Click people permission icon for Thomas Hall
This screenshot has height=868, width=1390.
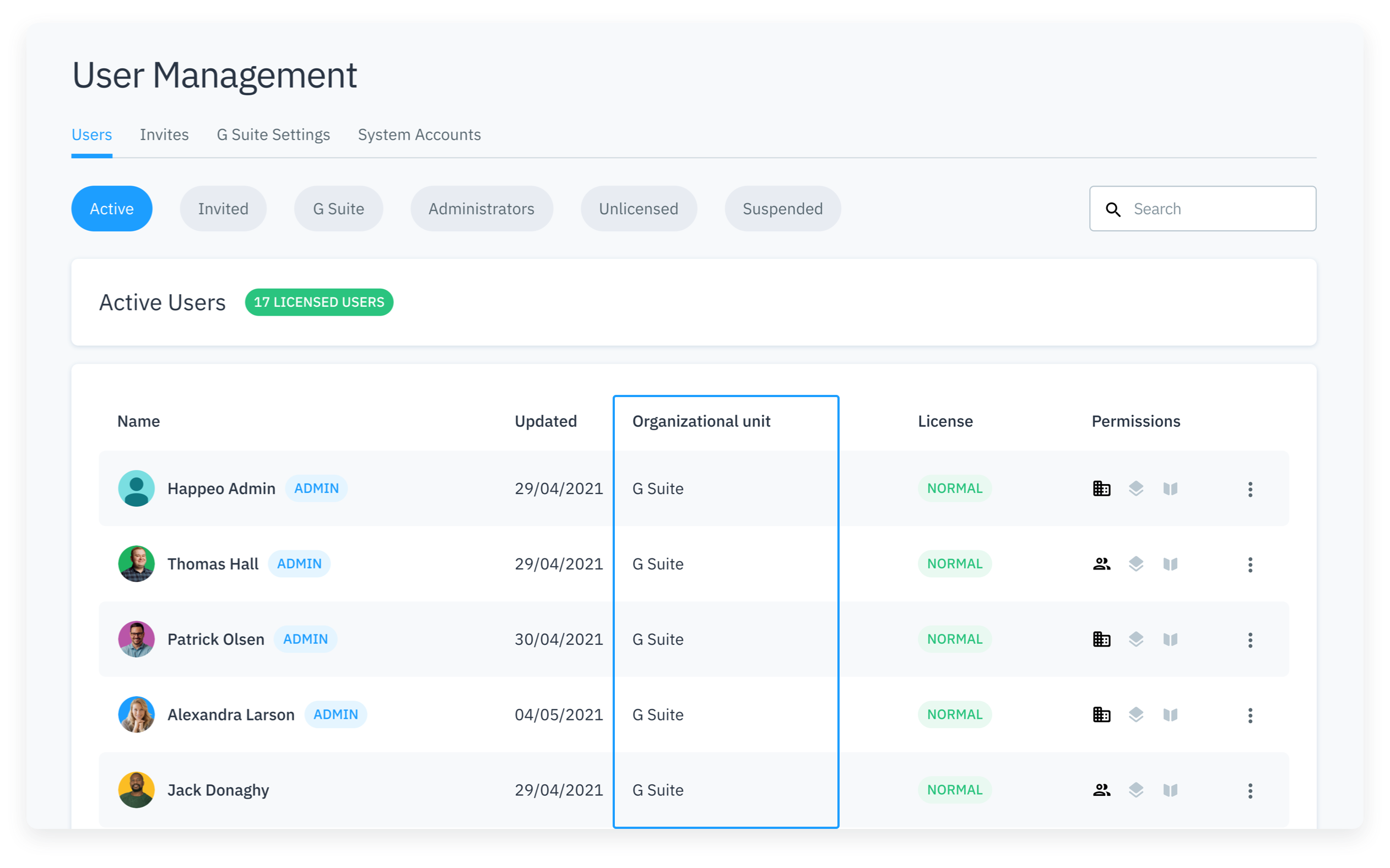[1101, 564]
